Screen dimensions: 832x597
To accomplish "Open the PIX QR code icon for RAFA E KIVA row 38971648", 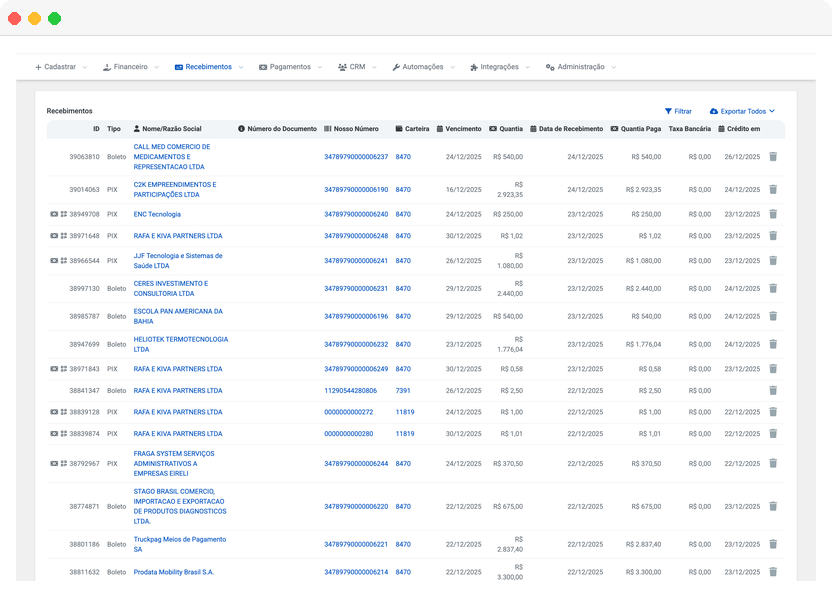I will tap(64, 236).
